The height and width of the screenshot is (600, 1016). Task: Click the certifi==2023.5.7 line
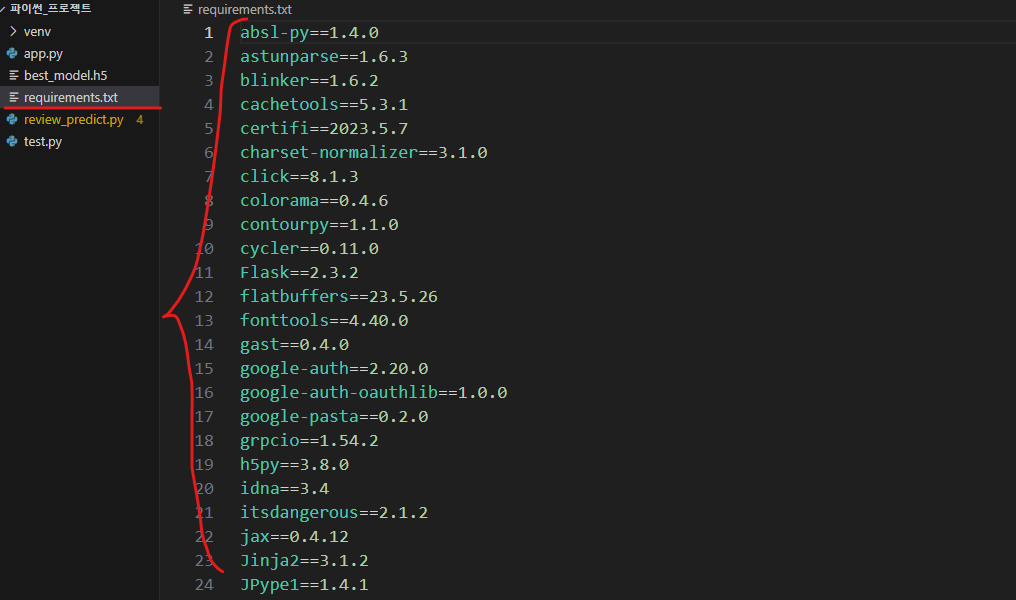[x=324, y=128]
